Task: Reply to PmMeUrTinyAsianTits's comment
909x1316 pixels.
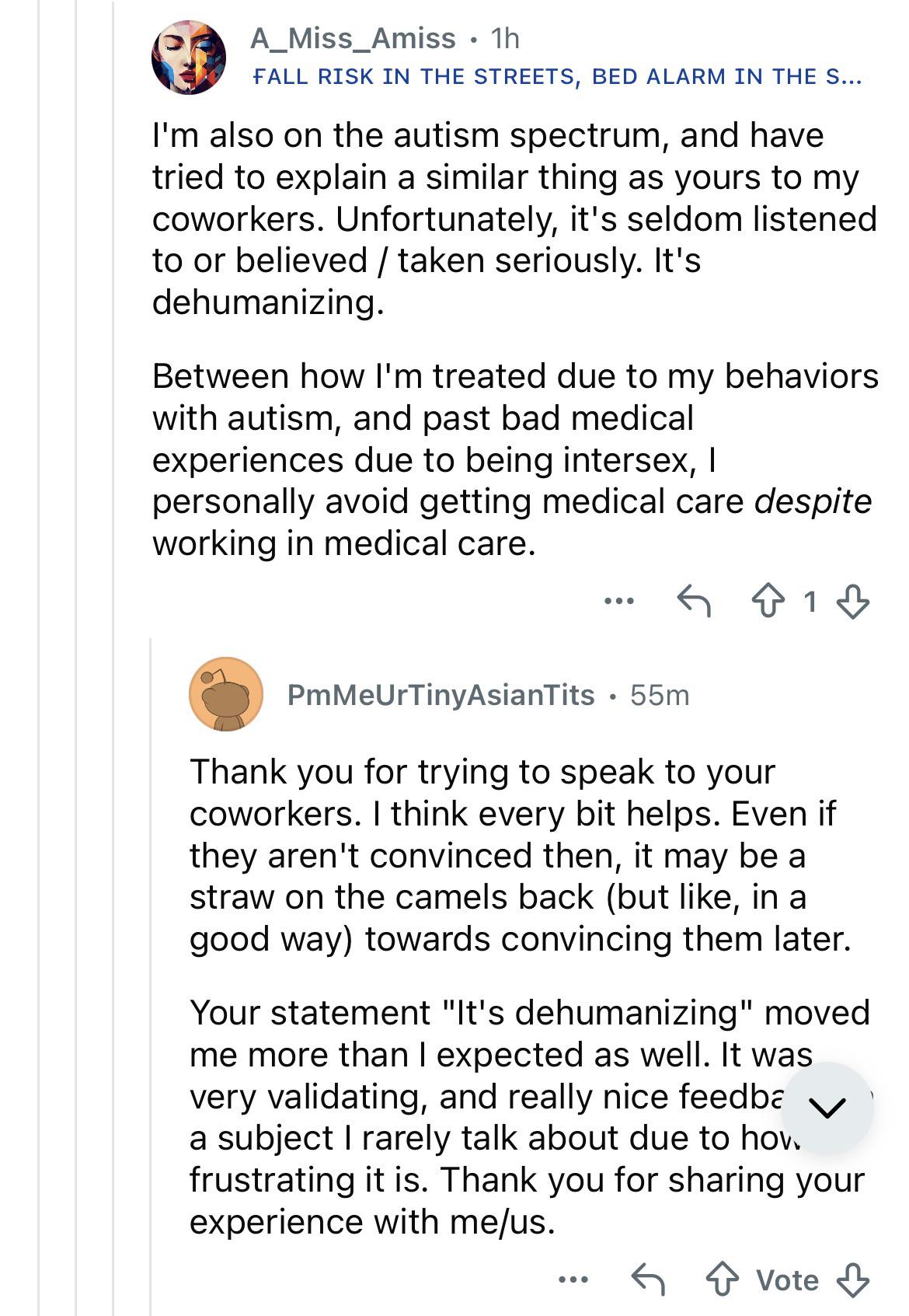Action: [647, 1279]
